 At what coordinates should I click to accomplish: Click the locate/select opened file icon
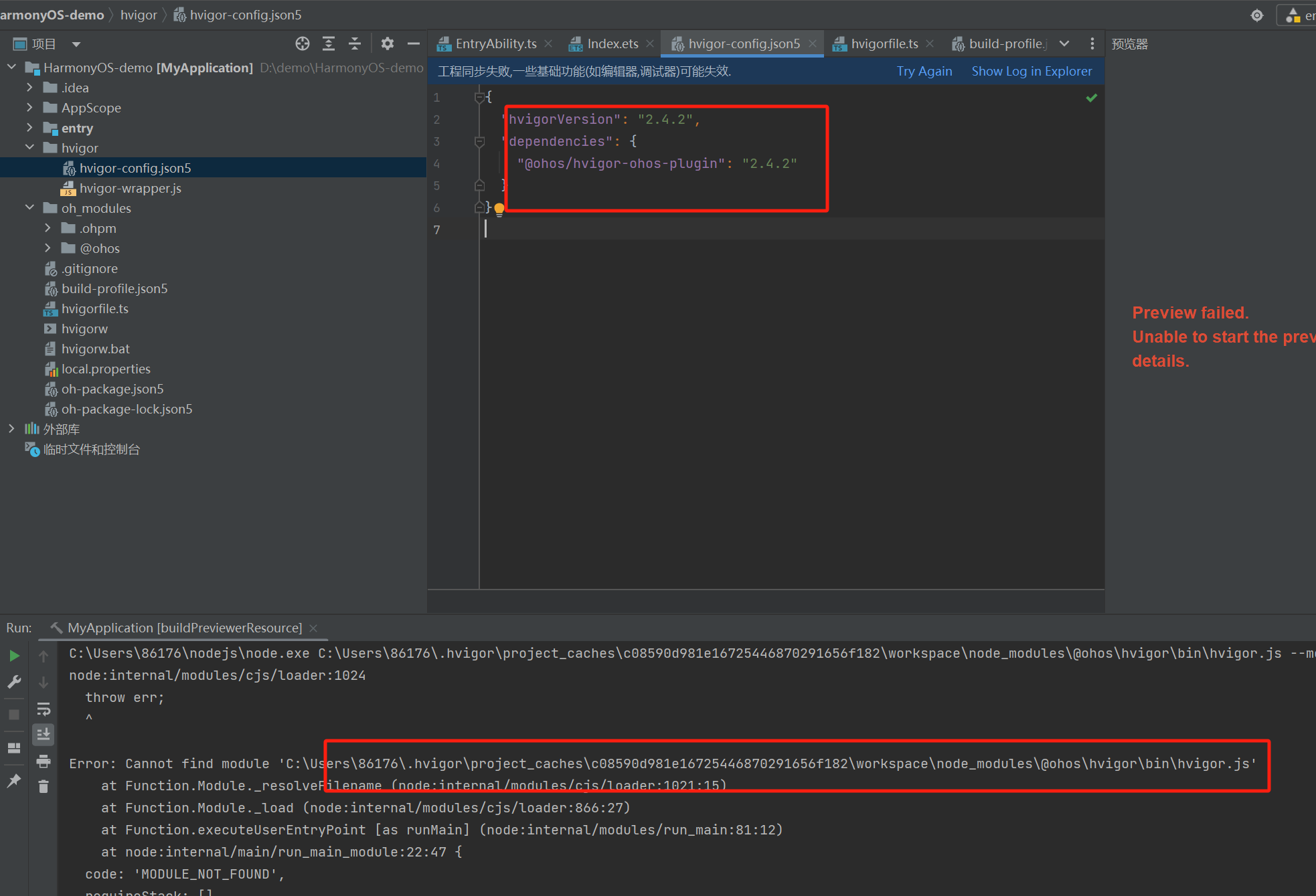tap(303, 43)
